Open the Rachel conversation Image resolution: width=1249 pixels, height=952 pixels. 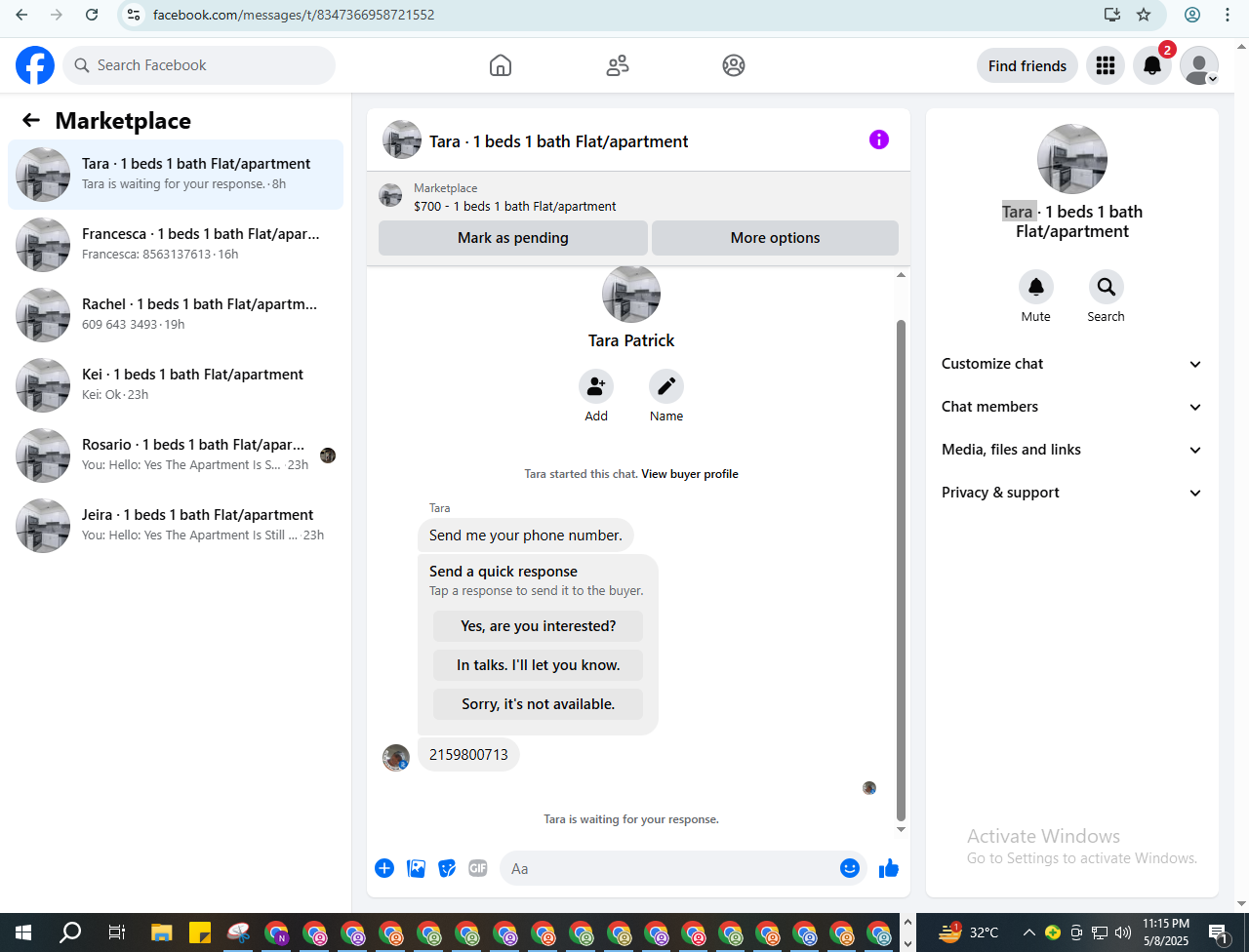[176, 315]
